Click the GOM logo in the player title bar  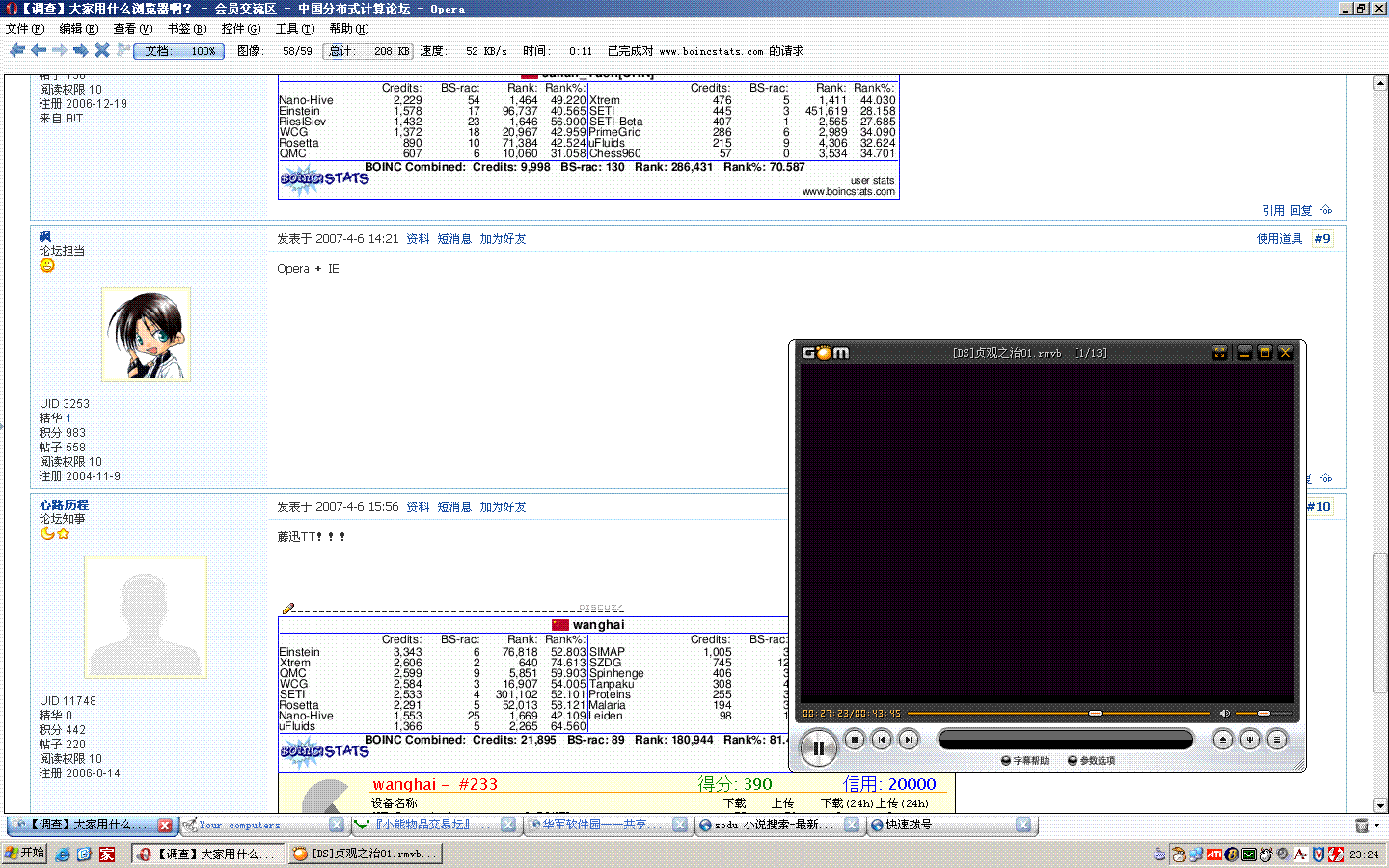[826, 353]
